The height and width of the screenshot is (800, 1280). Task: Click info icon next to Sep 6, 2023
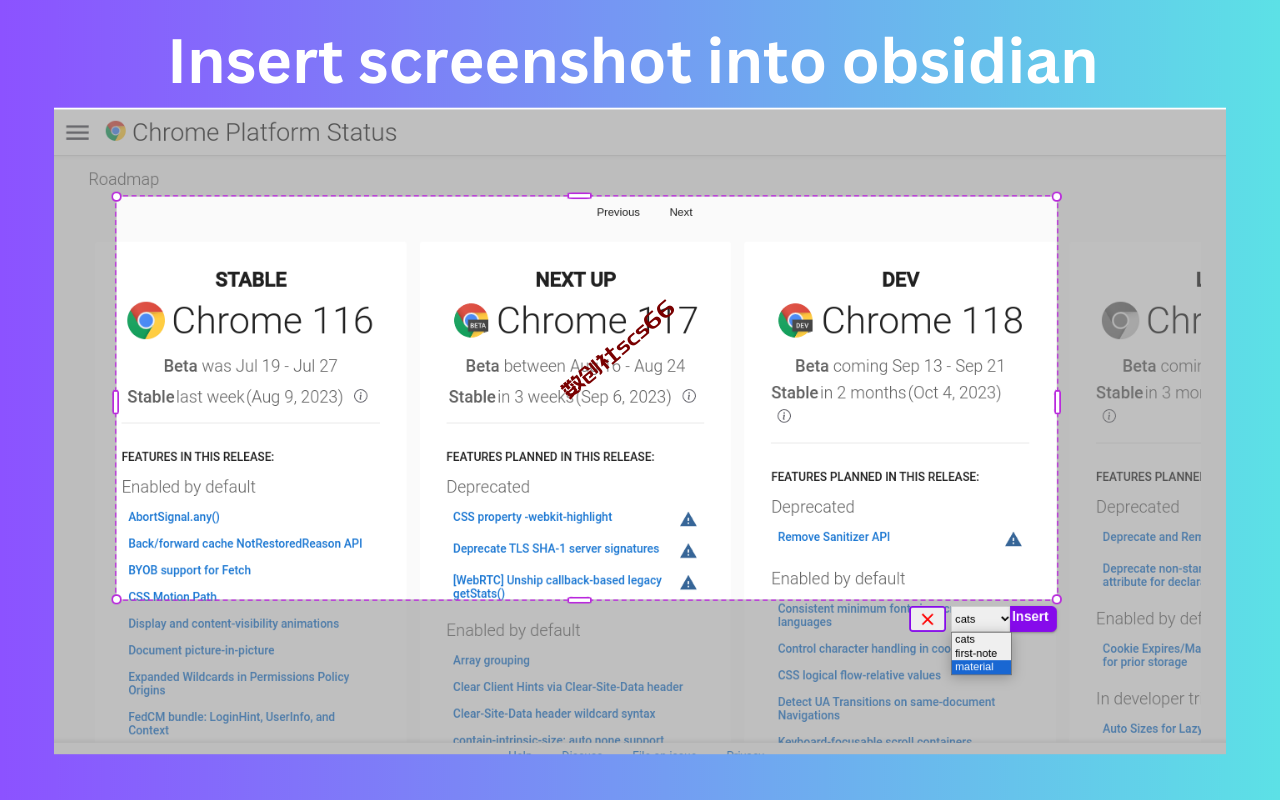(689, 396)
